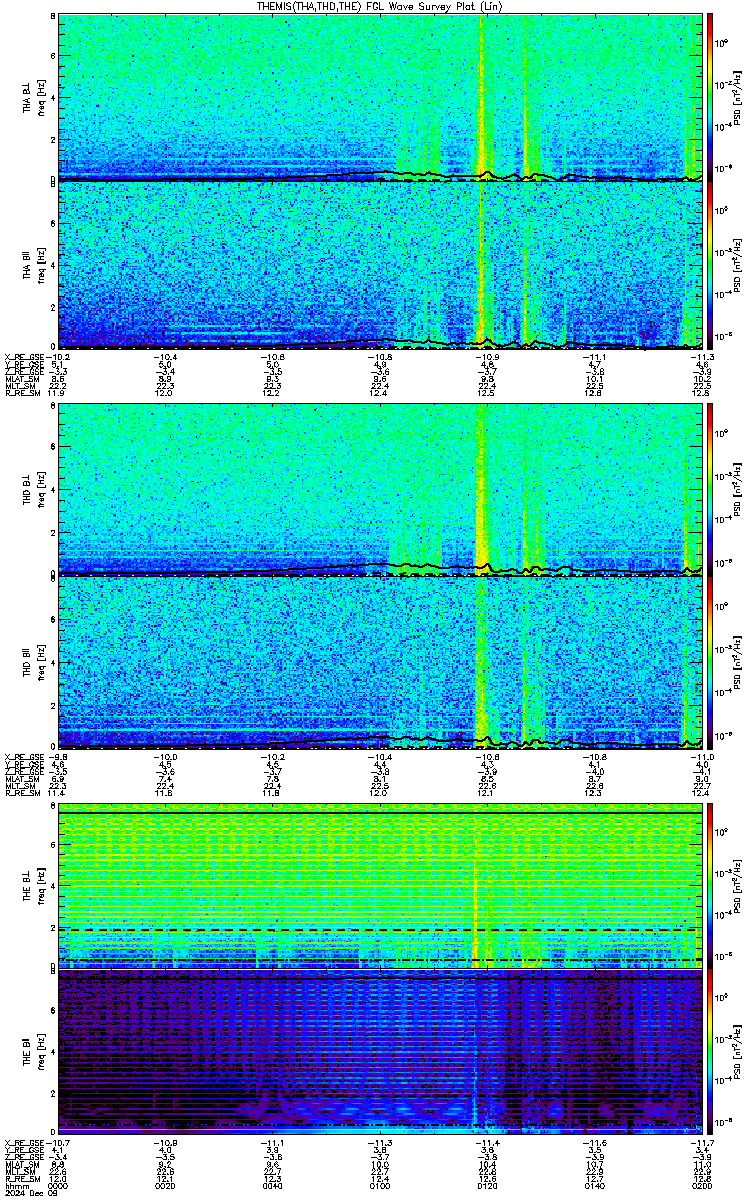Screen dimensions: 750x1200
Task: Click the R_RE_SM row label under the THD panels
Action: (22, 793)
